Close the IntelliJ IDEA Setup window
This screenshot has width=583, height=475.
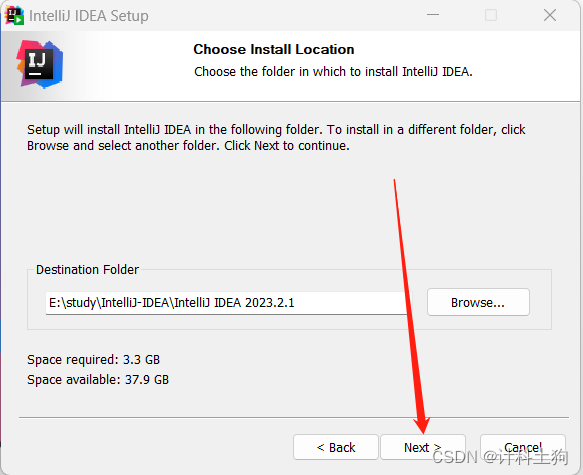tap(550, 15)
